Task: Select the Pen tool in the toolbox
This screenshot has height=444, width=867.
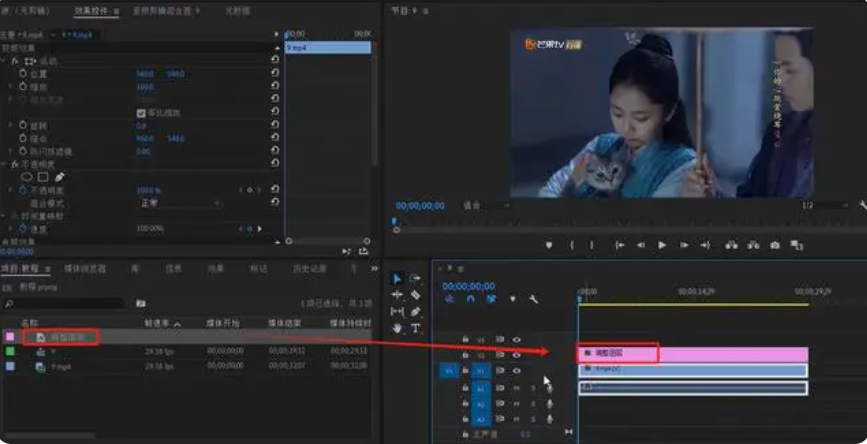Action: pos(415,312)
